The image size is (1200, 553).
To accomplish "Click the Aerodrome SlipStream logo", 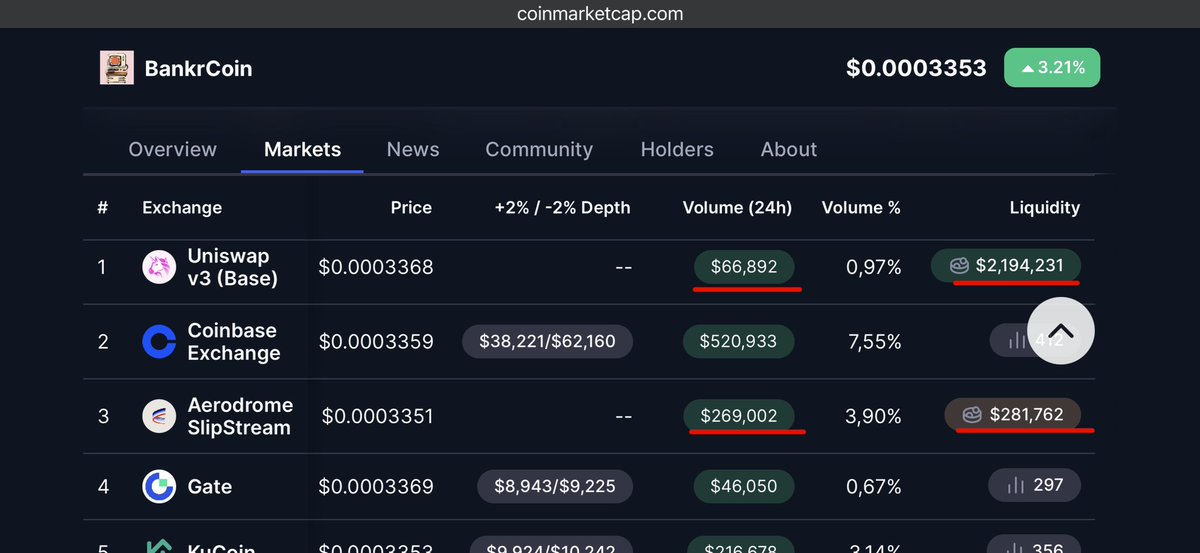I will pyautogui.click(x=159, y=416).
